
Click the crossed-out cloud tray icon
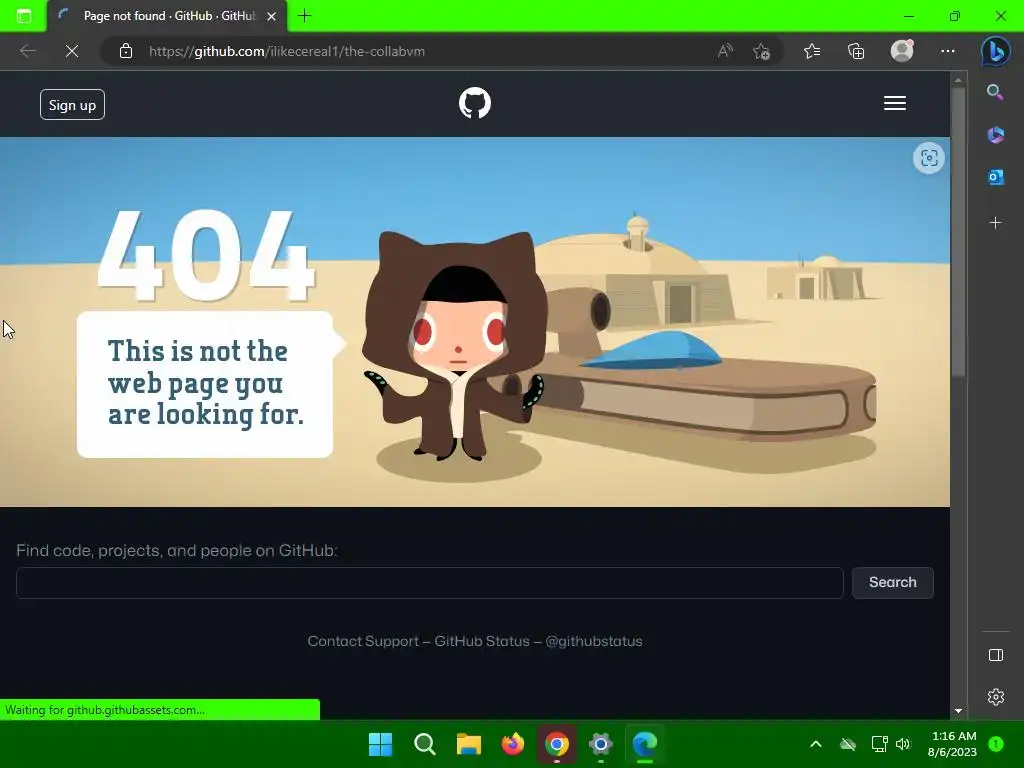(848, 744)
